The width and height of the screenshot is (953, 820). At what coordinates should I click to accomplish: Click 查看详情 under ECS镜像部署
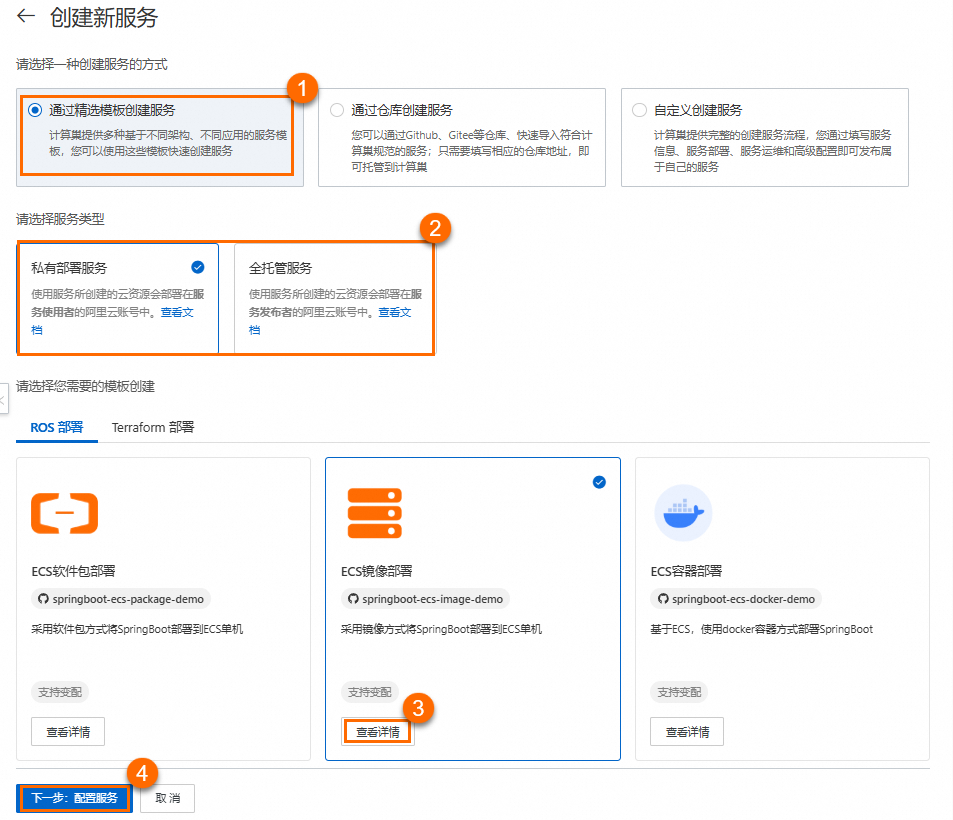(x=377, y=732)
